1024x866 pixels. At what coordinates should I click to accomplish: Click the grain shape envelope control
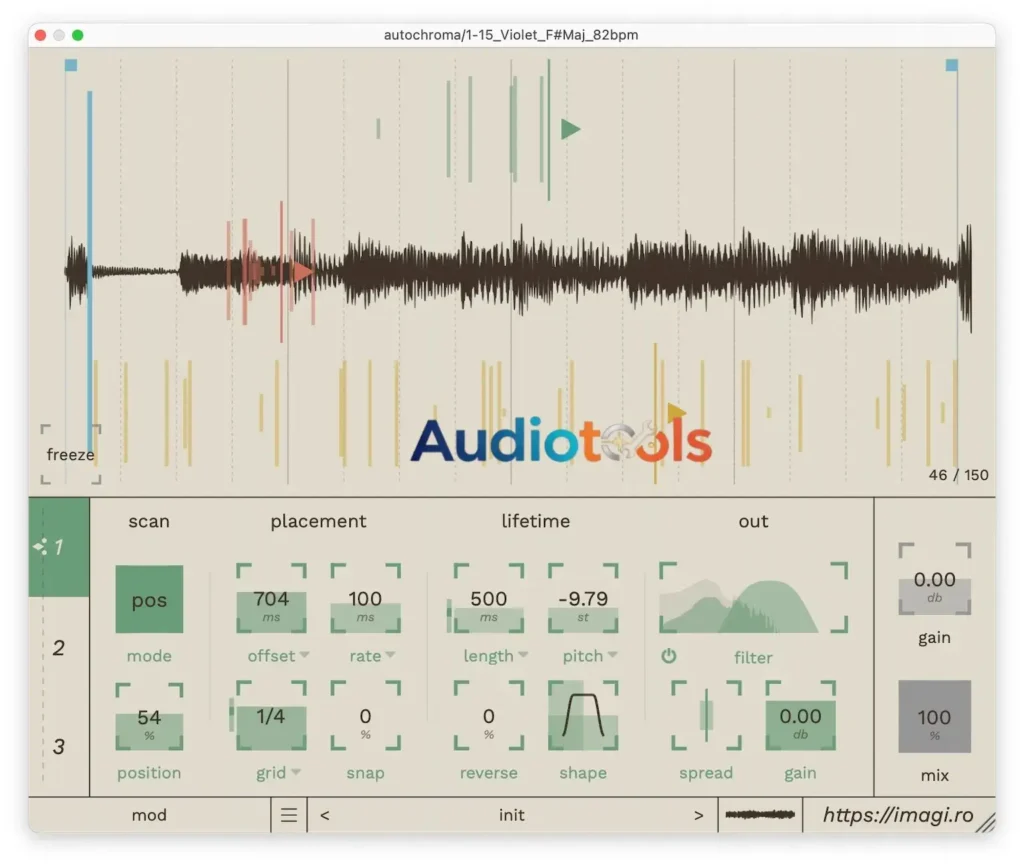click(583, 716)
